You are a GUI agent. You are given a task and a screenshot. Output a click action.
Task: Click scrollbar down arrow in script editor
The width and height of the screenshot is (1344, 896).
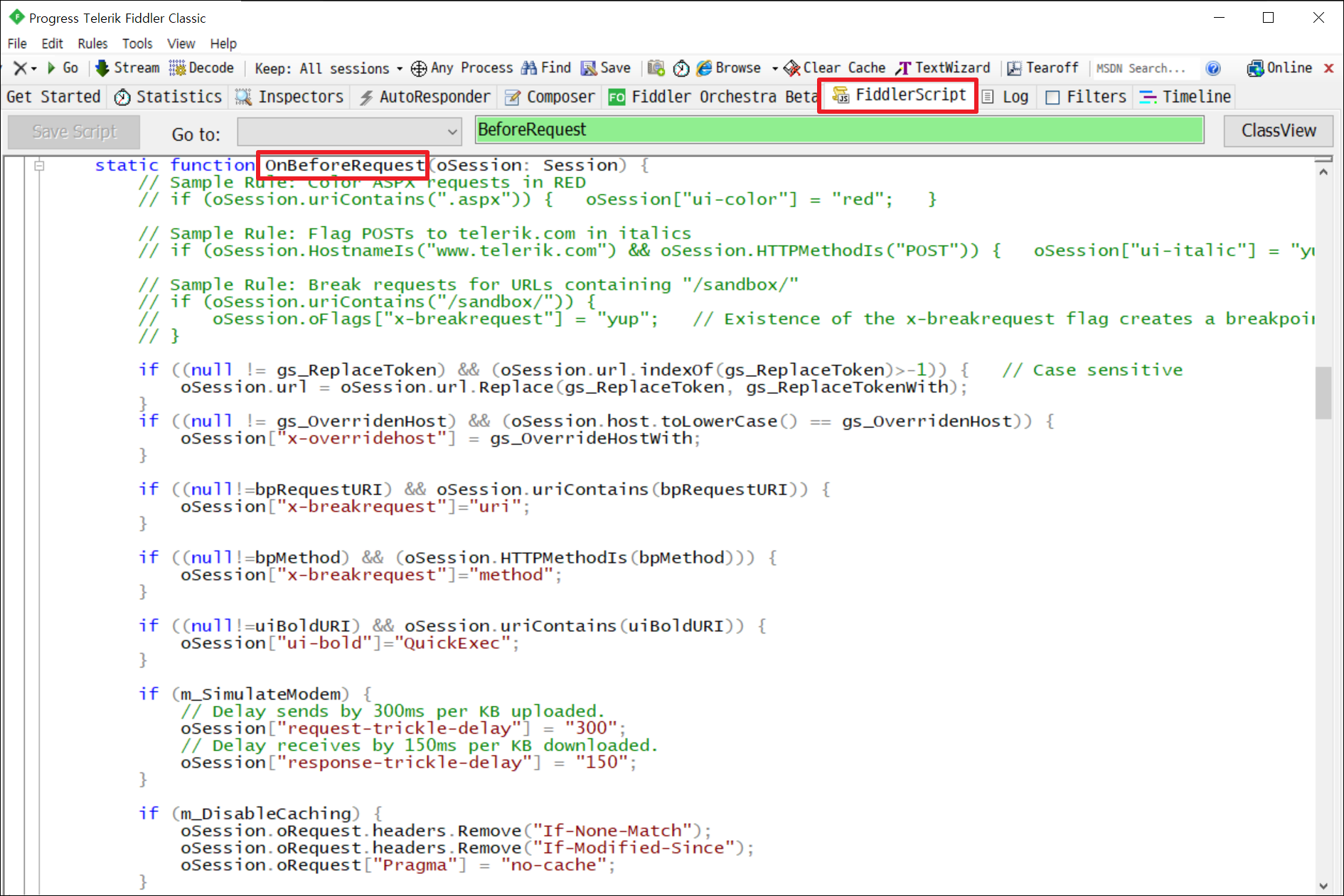(1323, 886)
